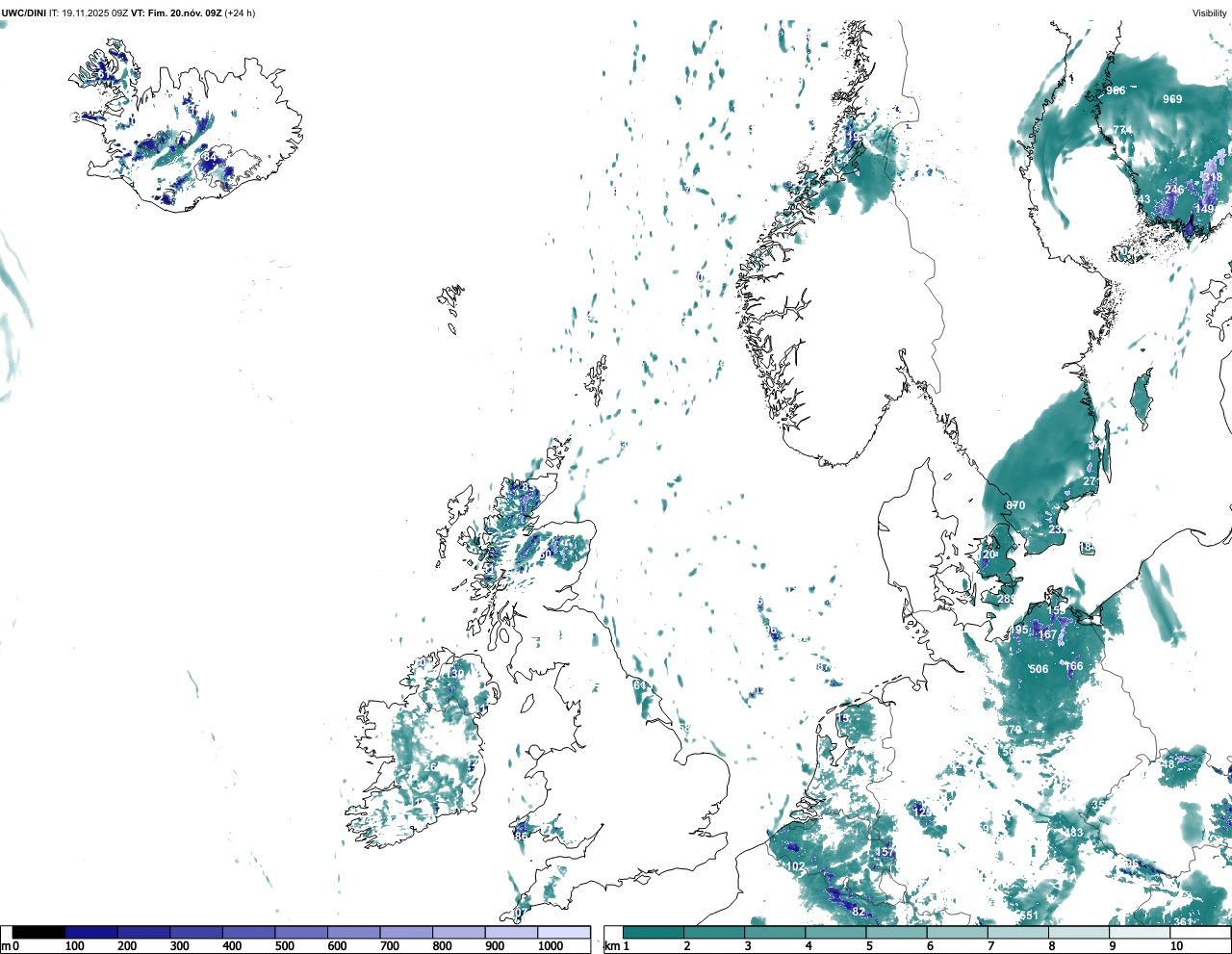Pick the lightest 9–10 km legend swatch
The width and height of the screenshot is (1232, 954).
coord(1141,932)
